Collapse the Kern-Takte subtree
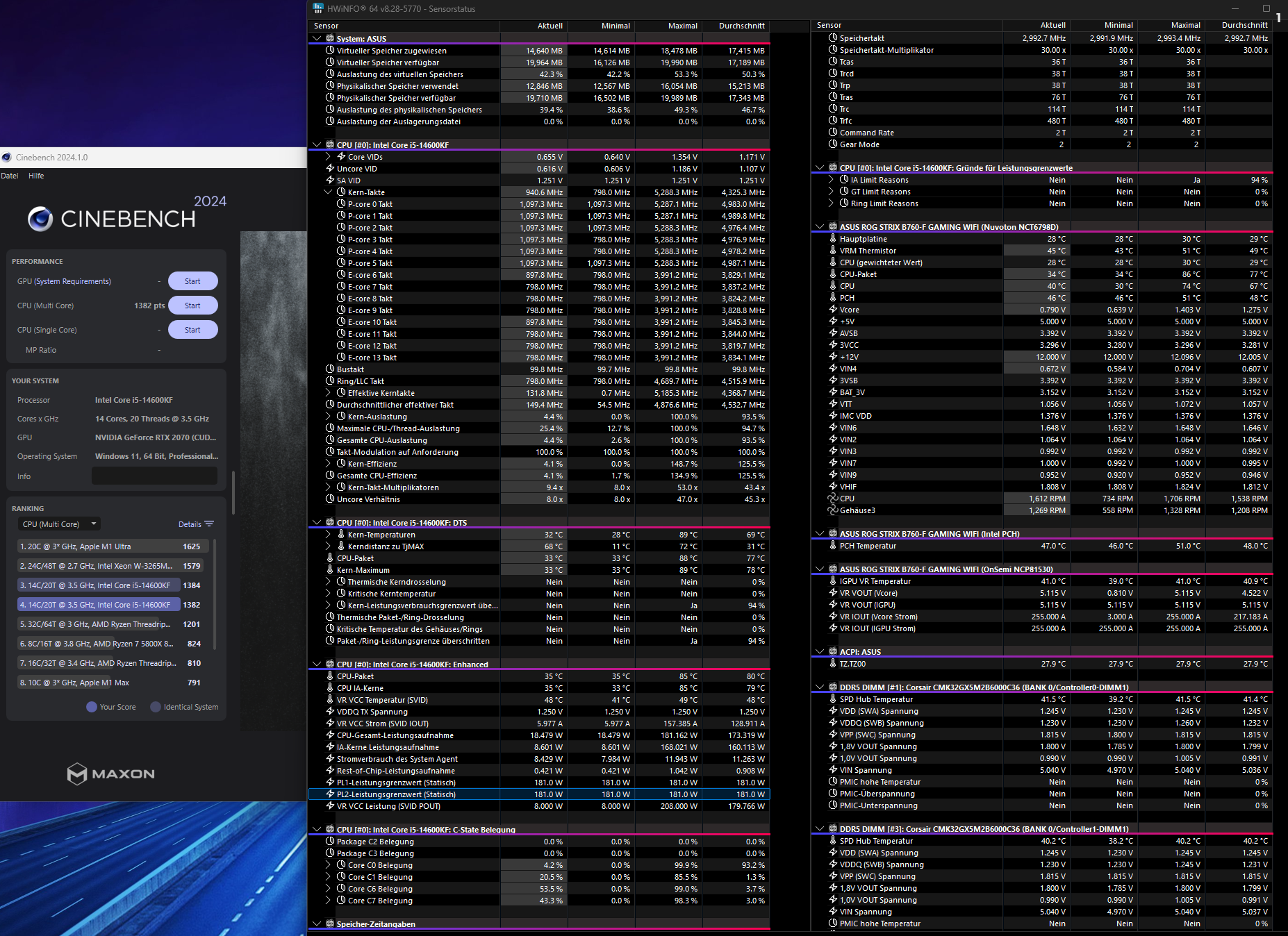 pos(329,192)
